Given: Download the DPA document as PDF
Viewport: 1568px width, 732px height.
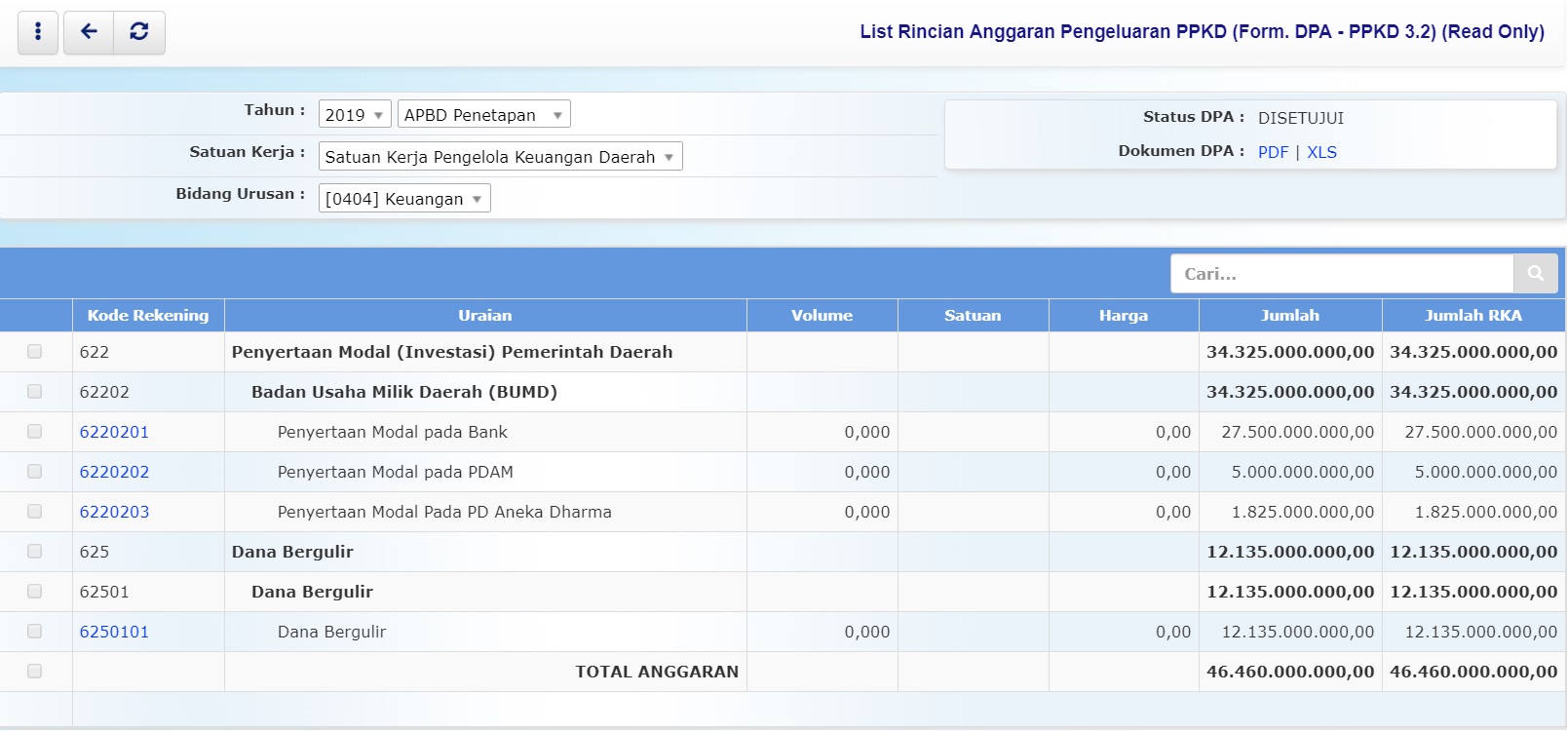Looking at the screenshot, I should coord(1273,152).
